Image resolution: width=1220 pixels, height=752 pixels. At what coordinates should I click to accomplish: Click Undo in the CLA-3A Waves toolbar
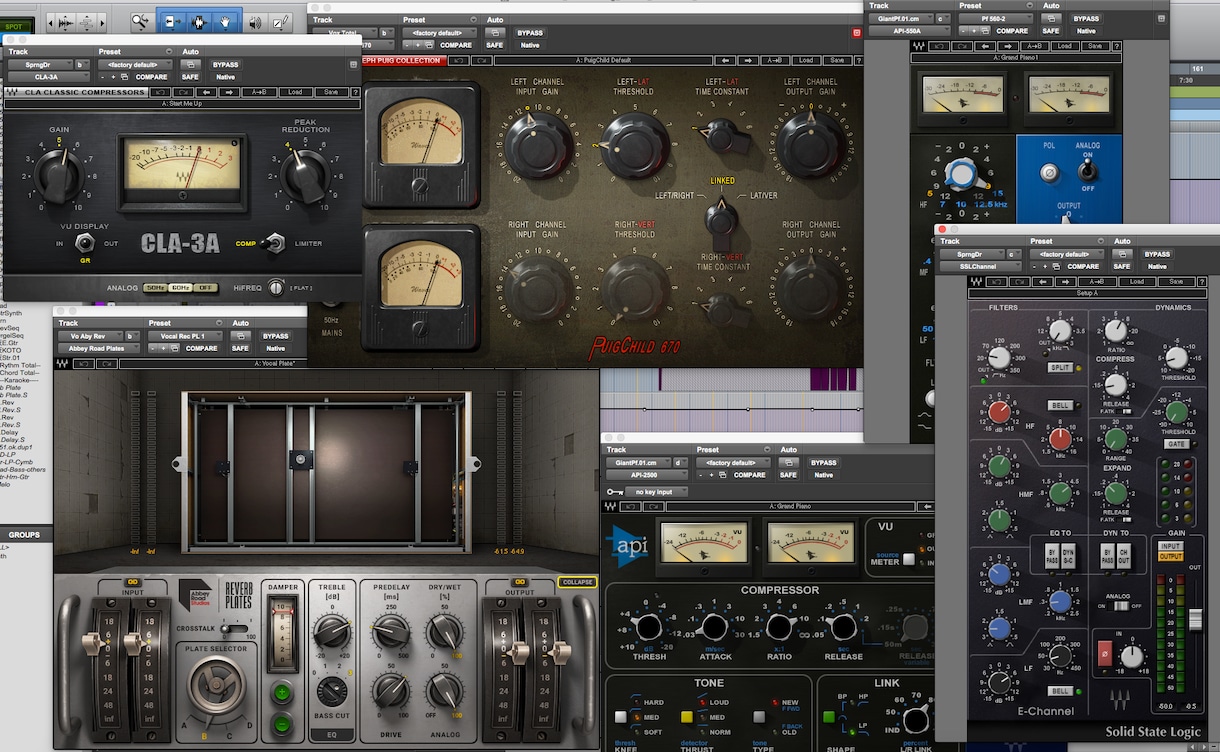162,92
